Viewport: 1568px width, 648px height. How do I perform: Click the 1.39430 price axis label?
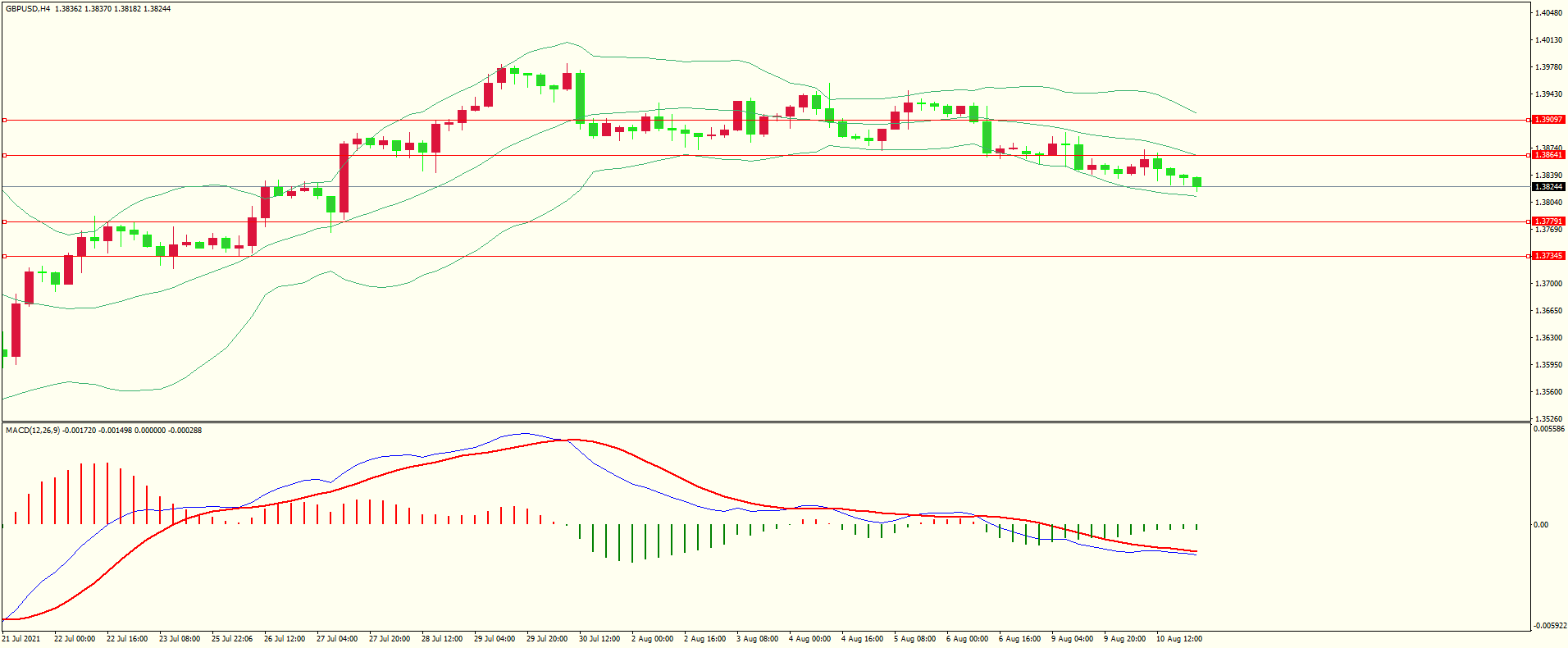click(x=1548, y=94)
